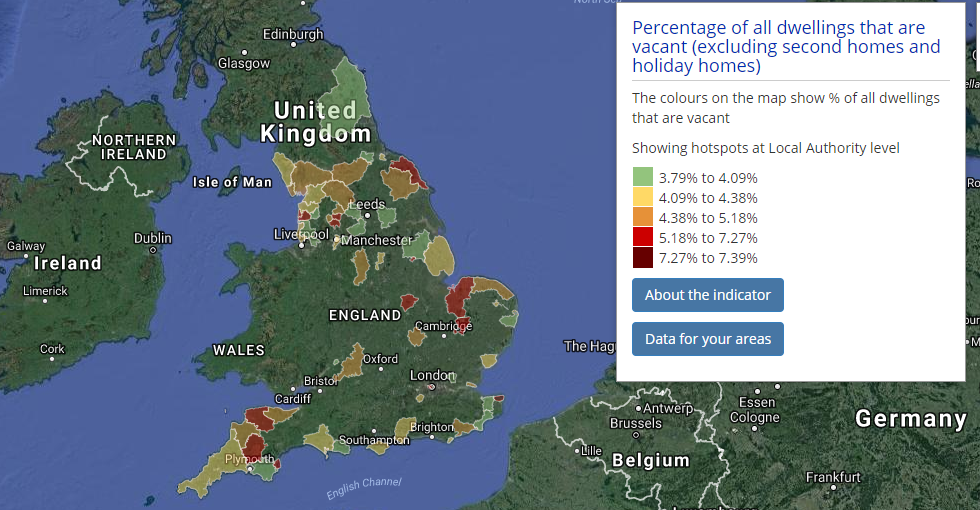Click the Brussels city label
Image resolution: width=980 pixels, height=510 pixels.
coord(636,423)
